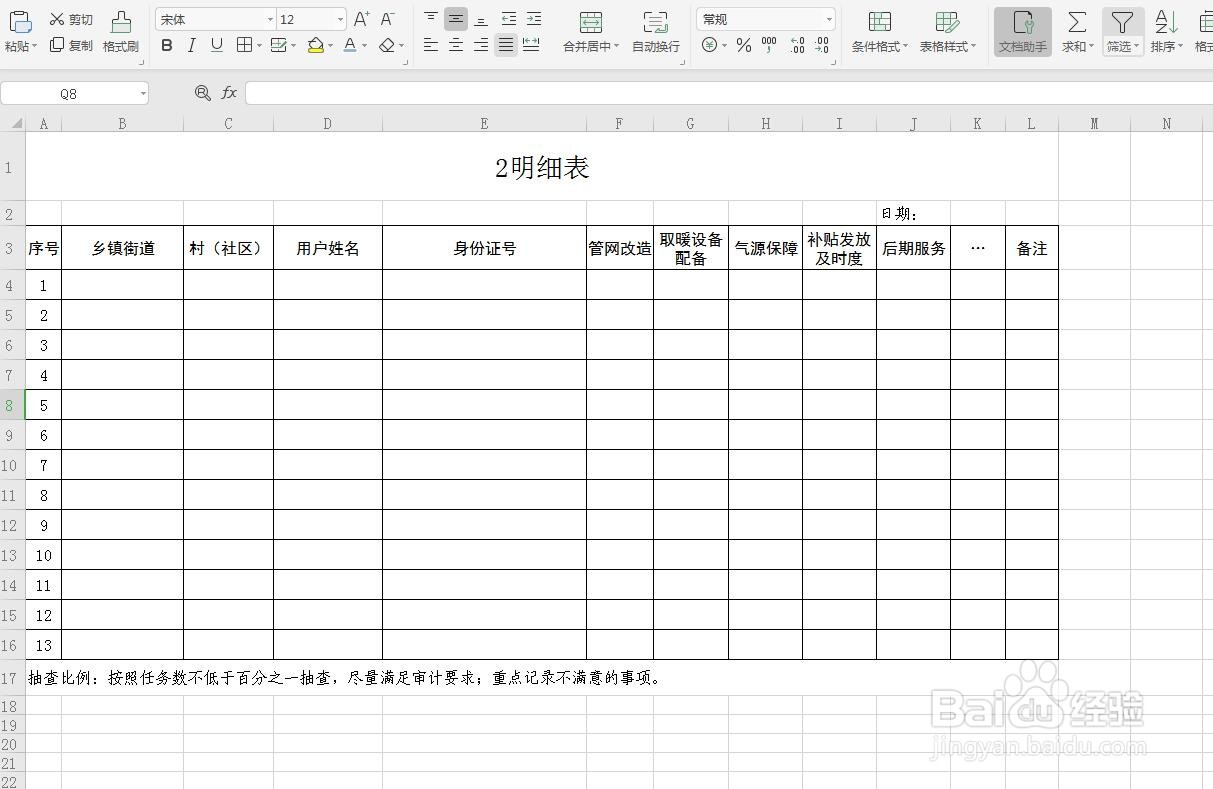1213x789 pixels.
Task: Apply percent number style
Action: [745, 43]
